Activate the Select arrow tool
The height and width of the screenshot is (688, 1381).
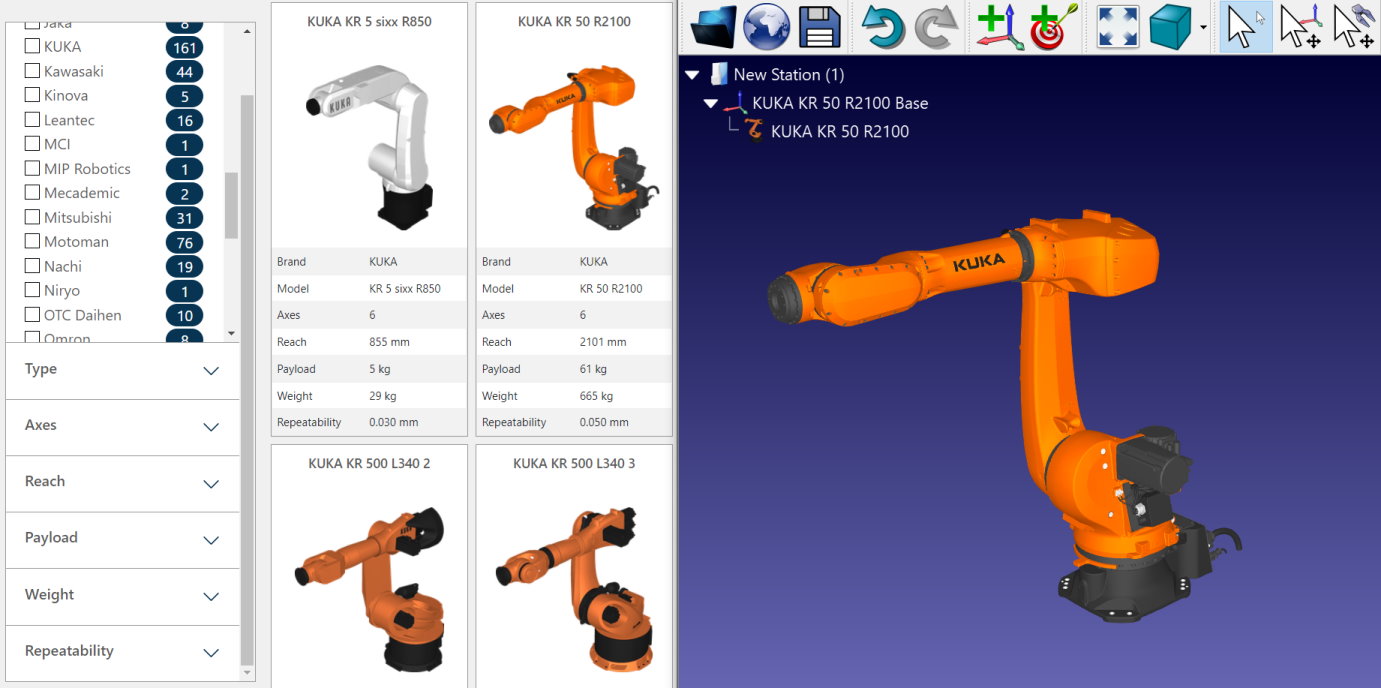click(x=1245, y=27)
